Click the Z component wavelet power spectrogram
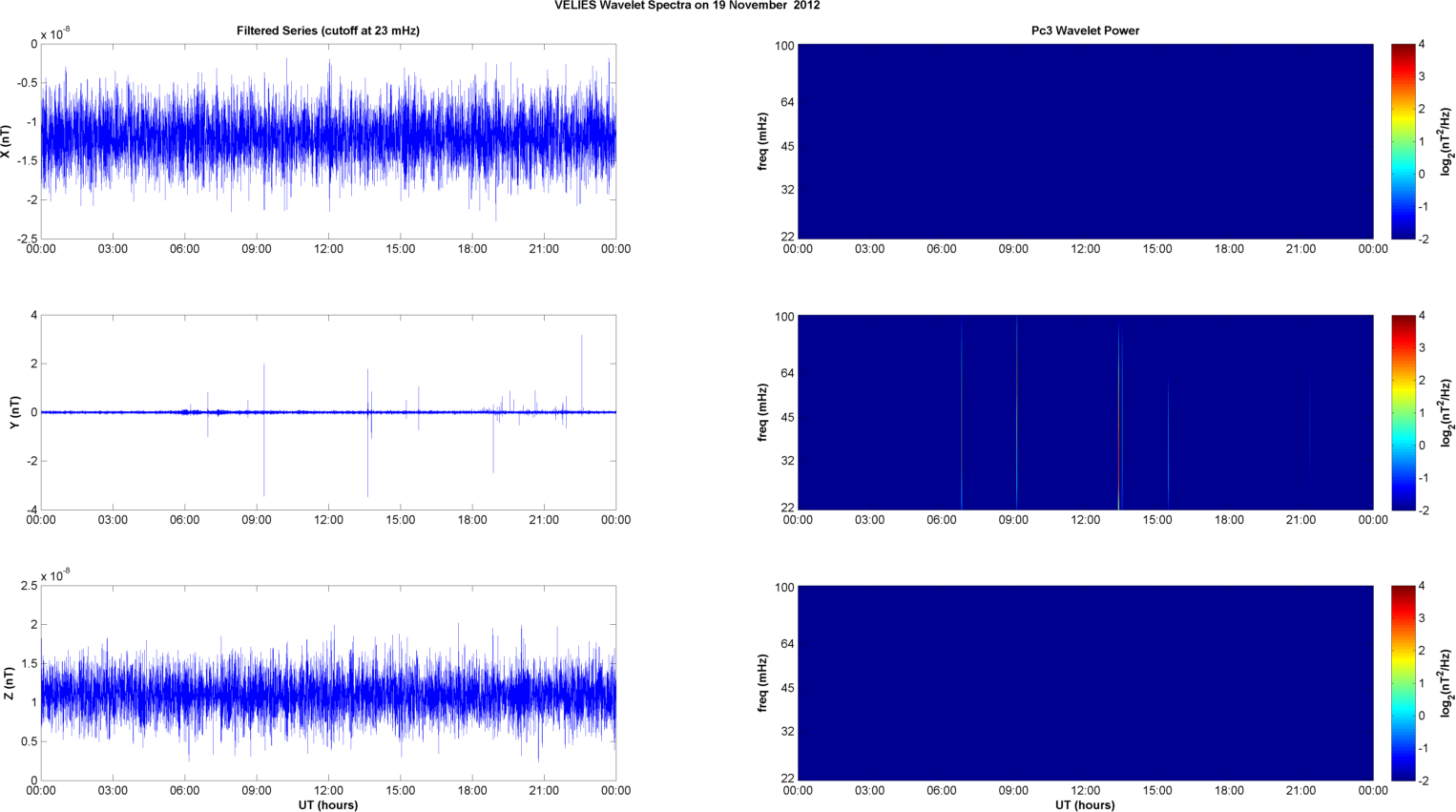1456x812 pixels. click(x=1085, y=683)
